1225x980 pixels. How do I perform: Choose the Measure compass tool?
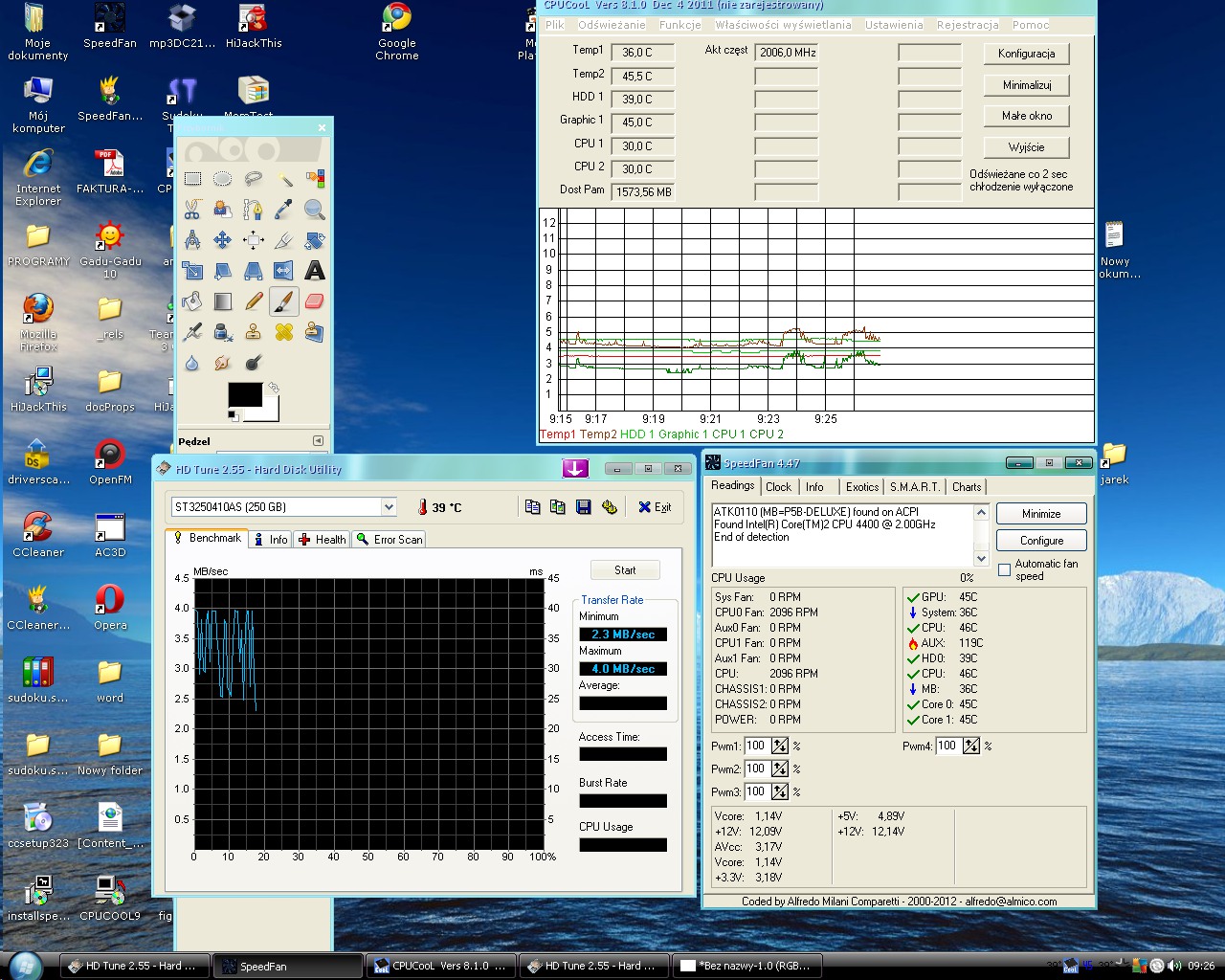pos(192,240)
